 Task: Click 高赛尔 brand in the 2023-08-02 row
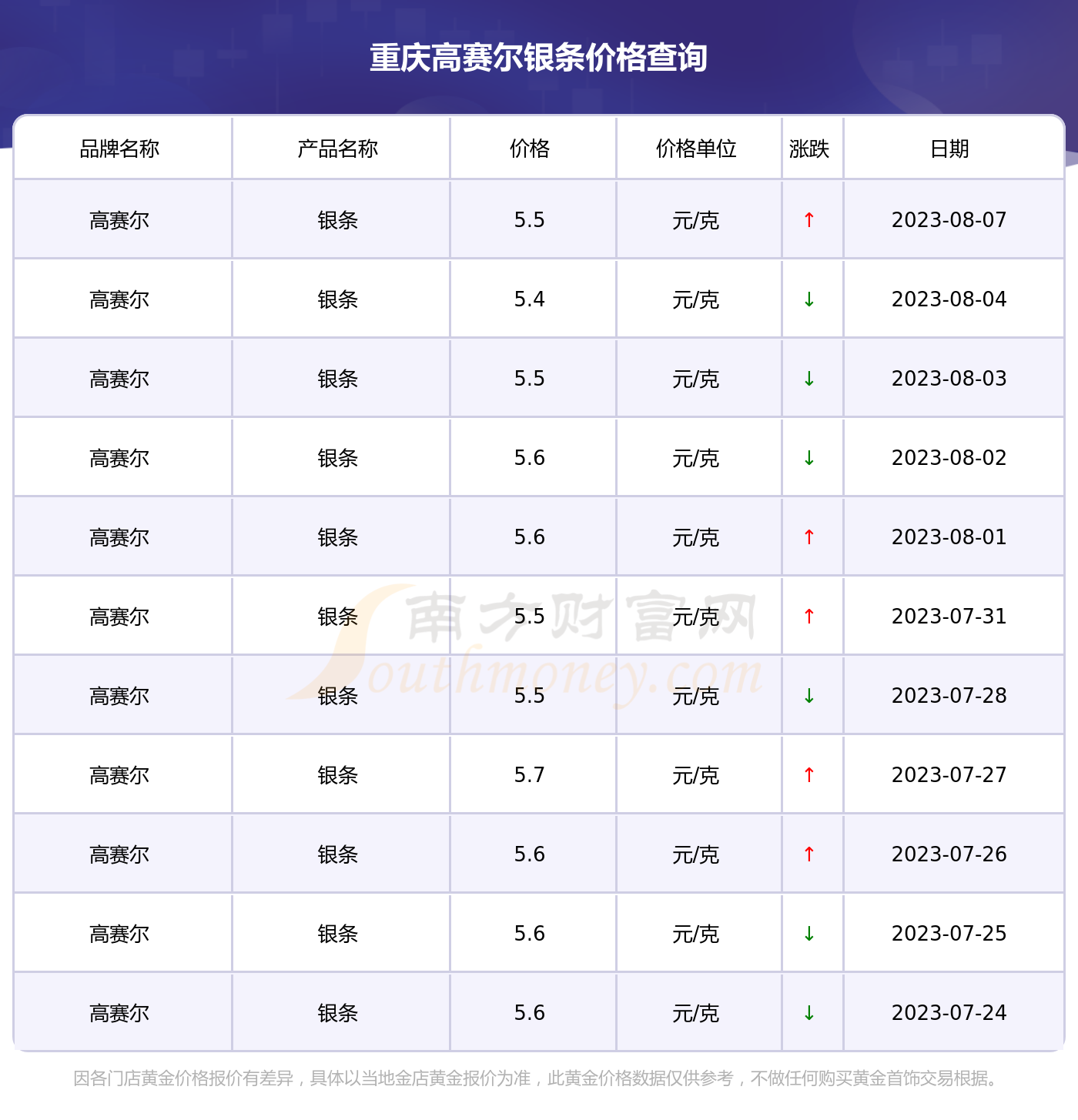pos(119,459)
